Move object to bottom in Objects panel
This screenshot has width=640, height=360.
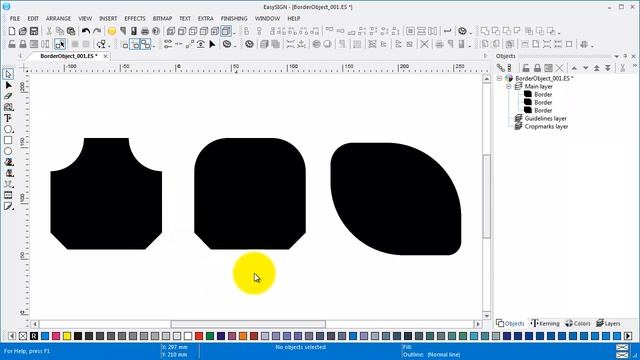(608, 68)
